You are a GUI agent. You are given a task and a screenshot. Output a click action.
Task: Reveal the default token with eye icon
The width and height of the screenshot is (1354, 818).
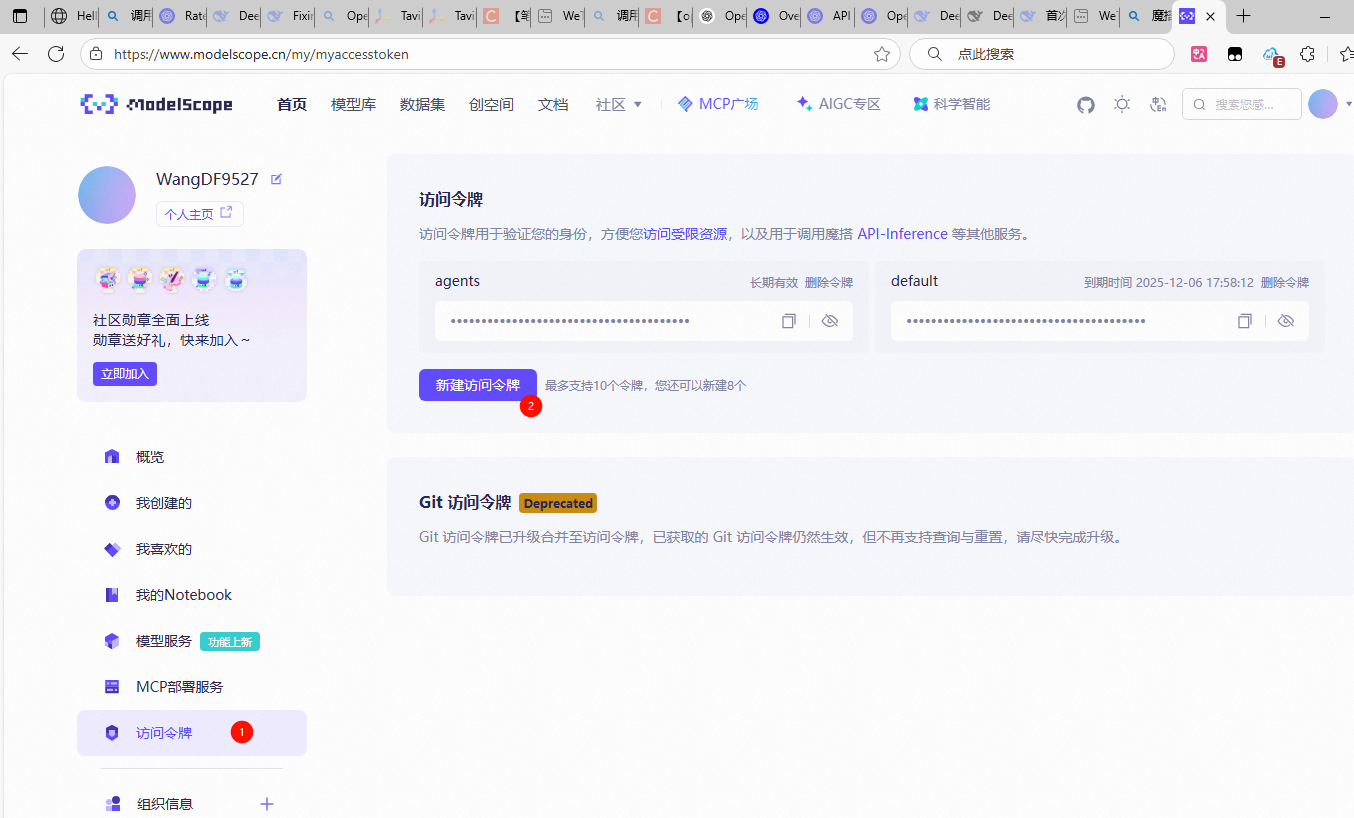[x=1286, y=321]
